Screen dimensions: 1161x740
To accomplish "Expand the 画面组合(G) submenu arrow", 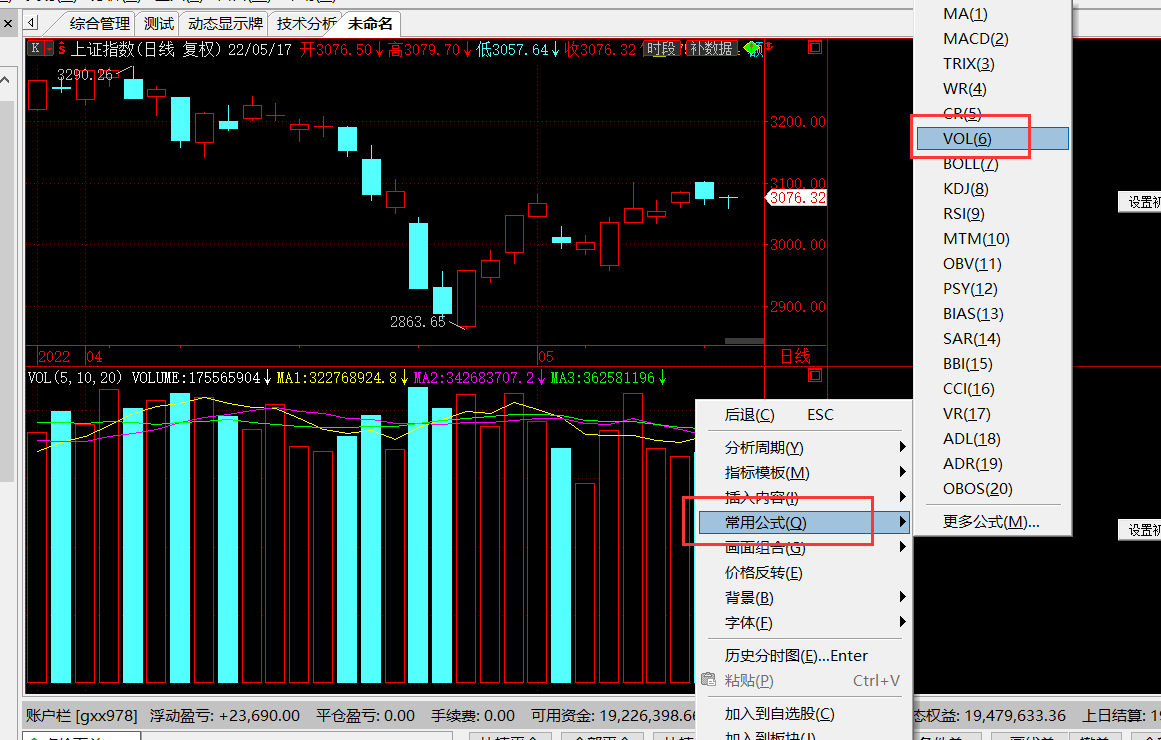I will (x=902, y=547).
